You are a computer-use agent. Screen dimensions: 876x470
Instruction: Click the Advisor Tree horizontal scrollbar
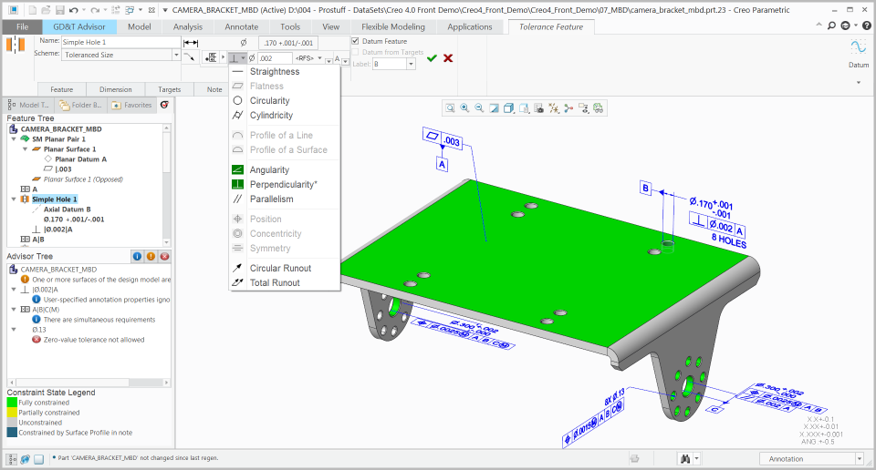click(88, 383)
